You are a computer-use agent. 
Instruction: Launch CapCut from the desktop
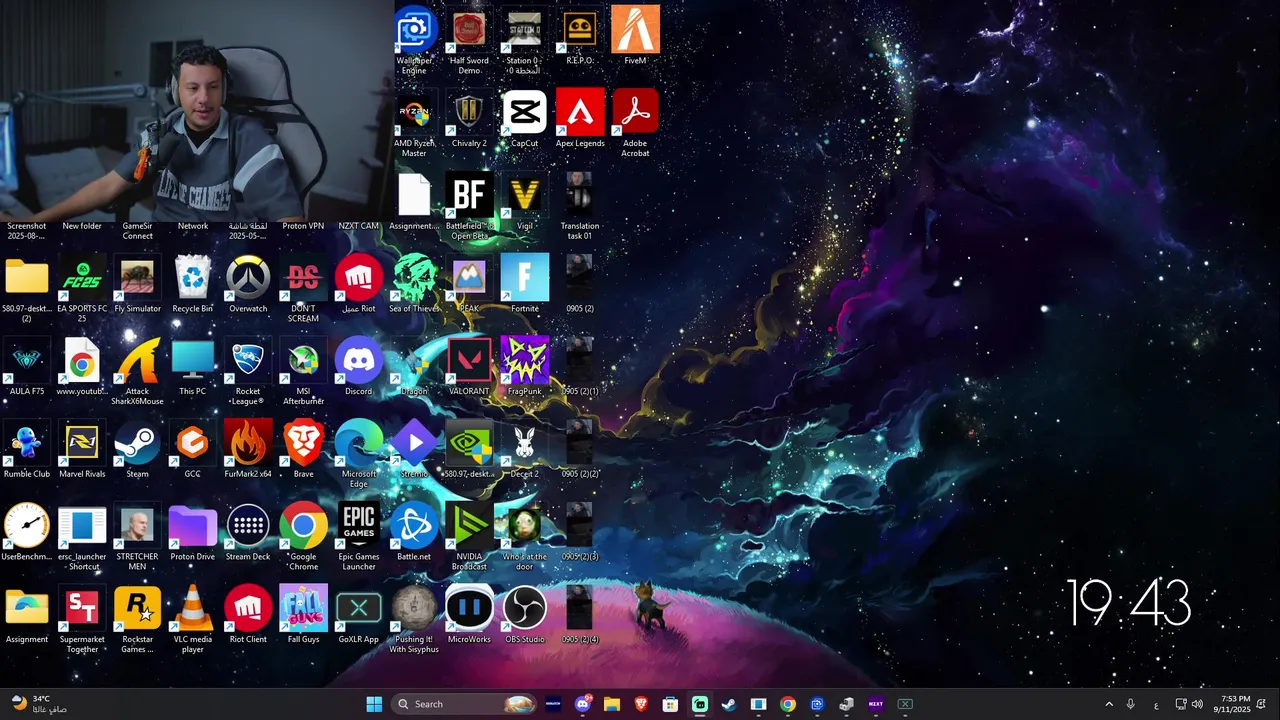point(524,113)
